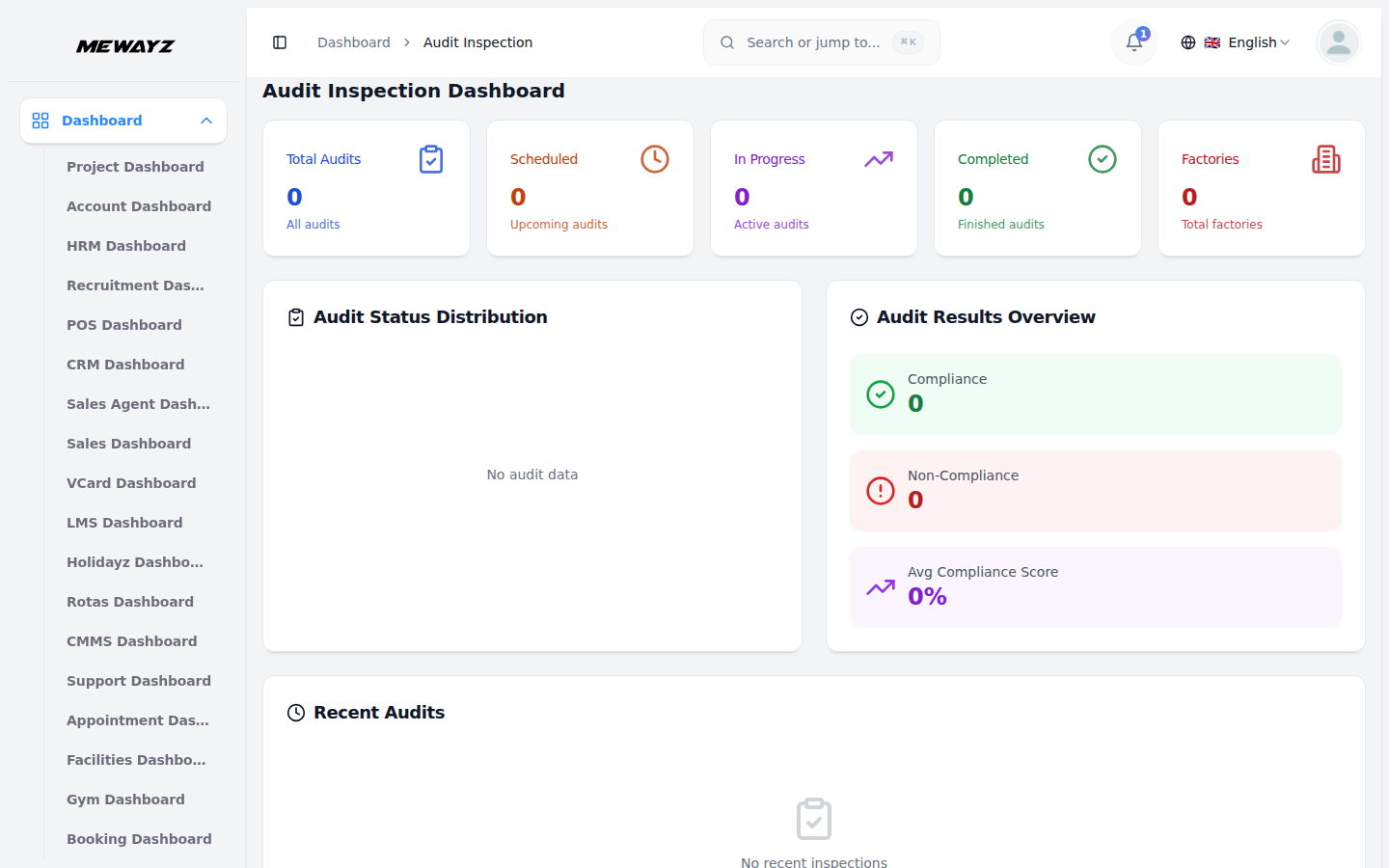
Task: Click the green checkmark icon on Completed card
Action: [1103, 158]
